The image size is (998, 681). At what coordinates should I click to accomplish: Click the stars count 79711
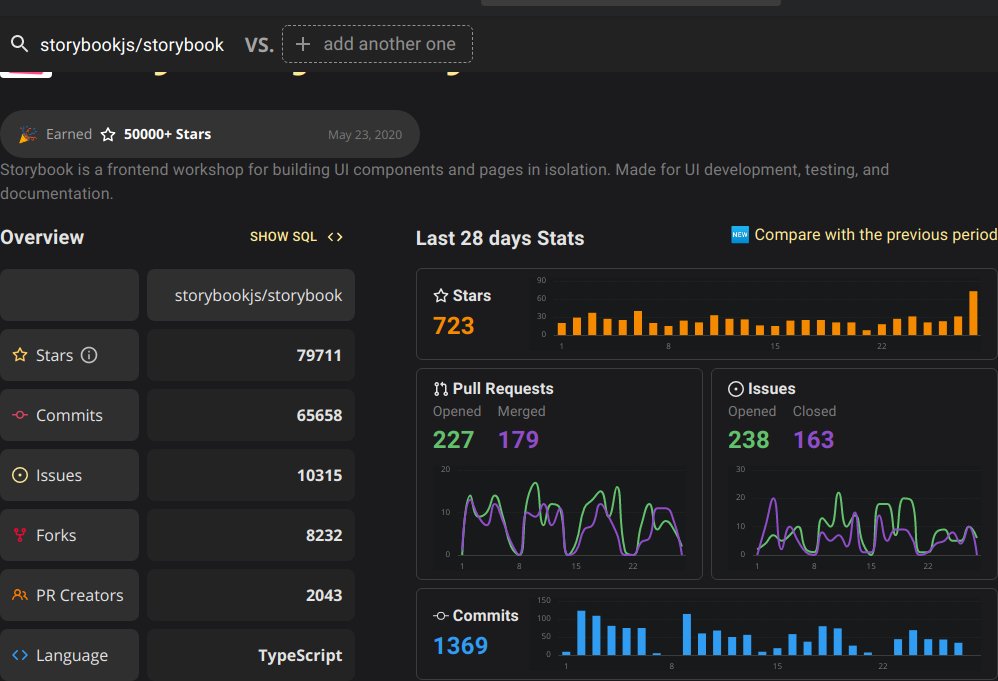coord(319,355)
